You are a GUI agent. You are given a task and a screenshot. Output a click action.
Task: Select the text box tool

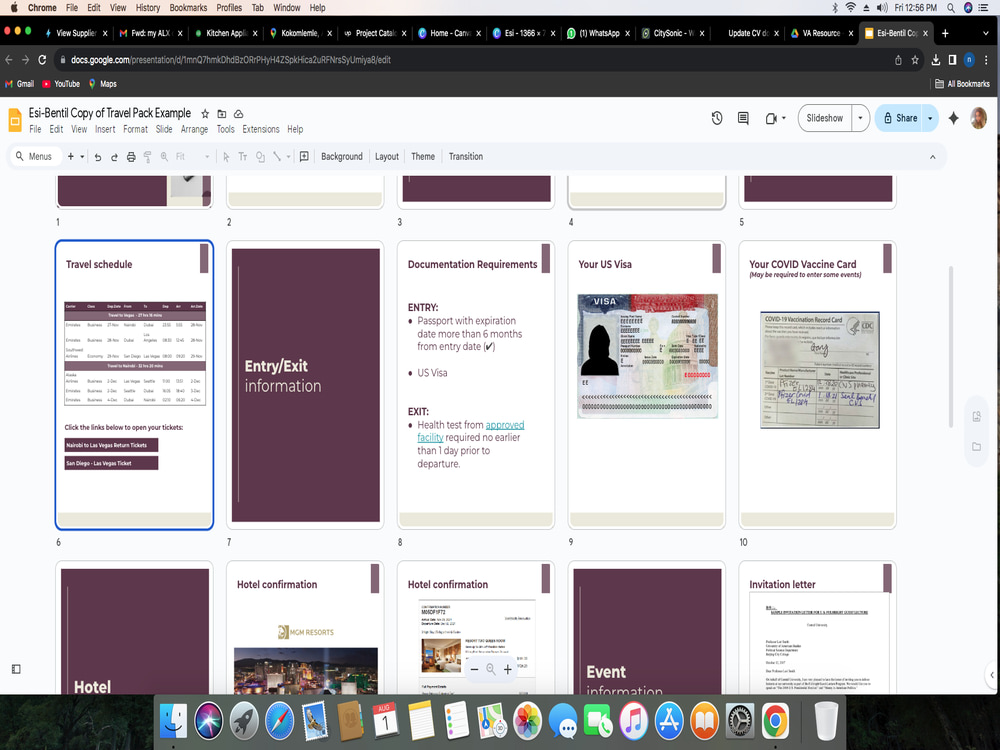[x=242, y=157]
